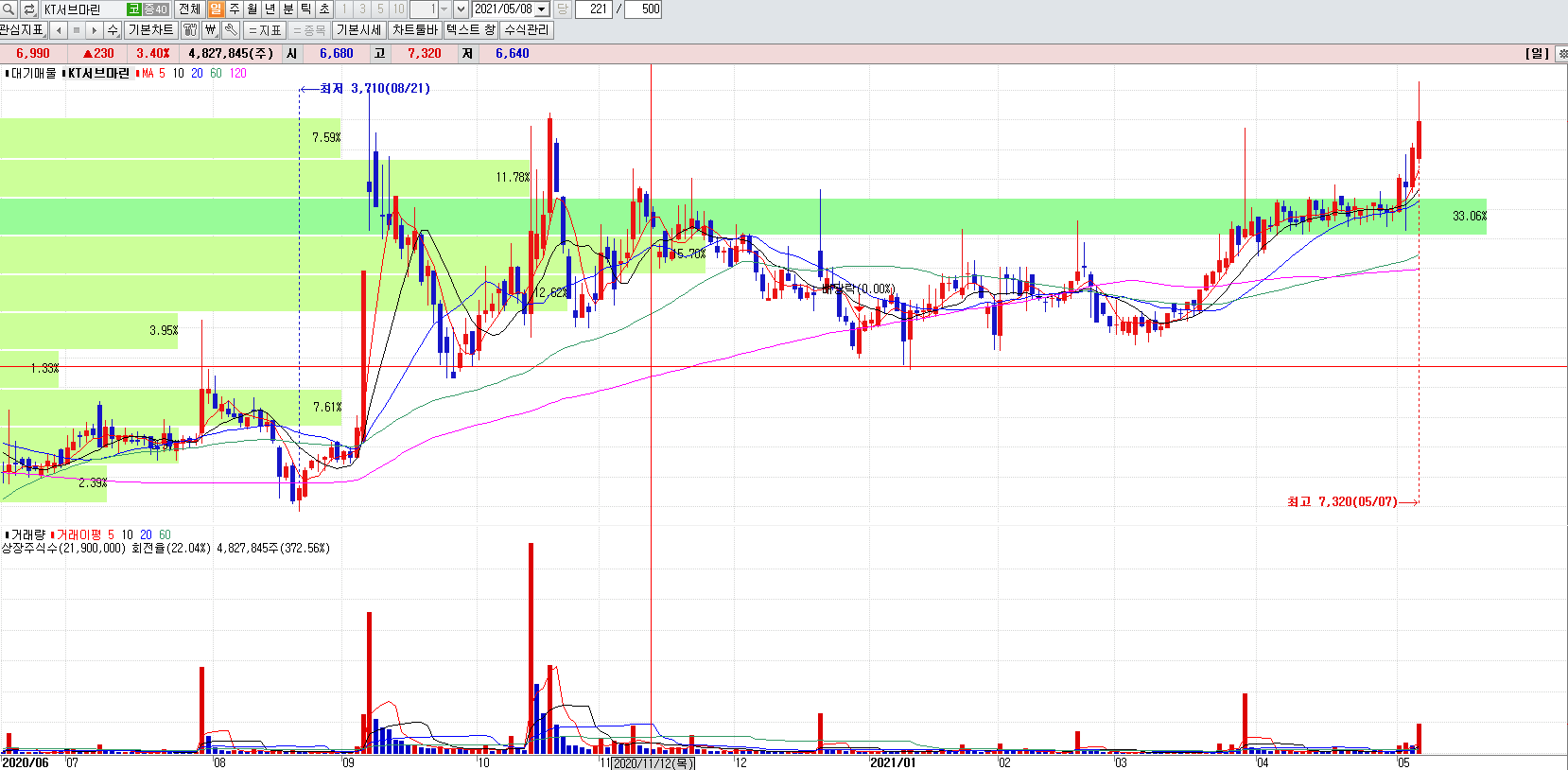Click the 상장주식수(21,900,000) info text
Image resolution: width=1568 pixels, height=770 pixels.
[63, 548]
